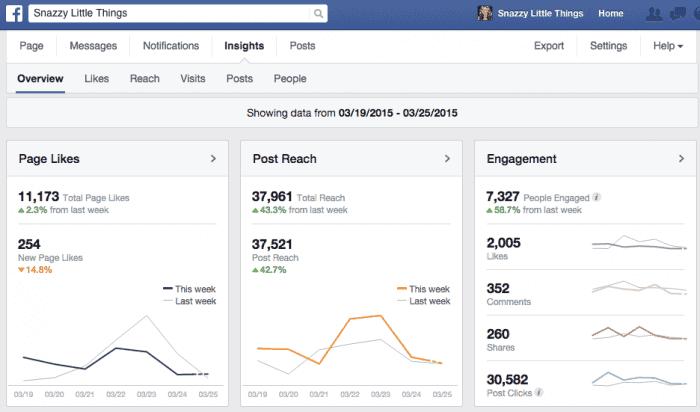Click the Post Reach line chart
Screen dimensions: 700x412
[x=350, y=344]
